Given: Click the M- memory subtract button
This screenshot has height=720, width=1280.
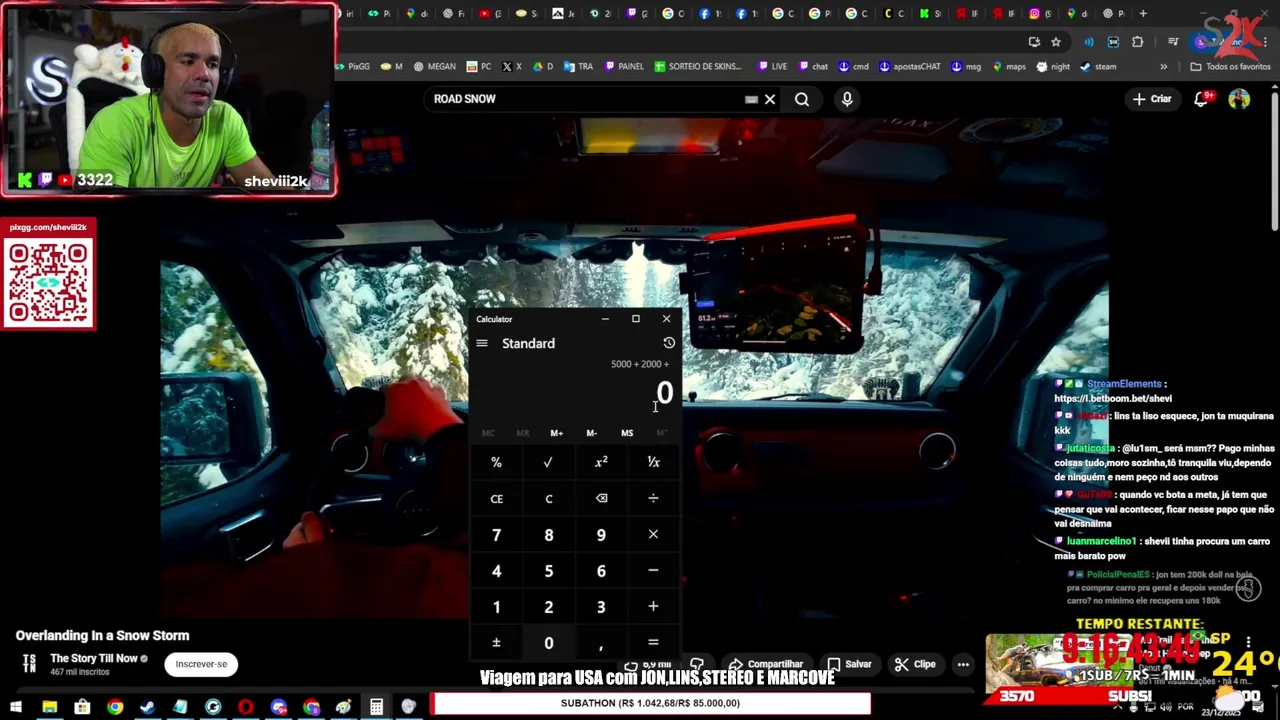Looking at the screenshot, I should [591, 433].
